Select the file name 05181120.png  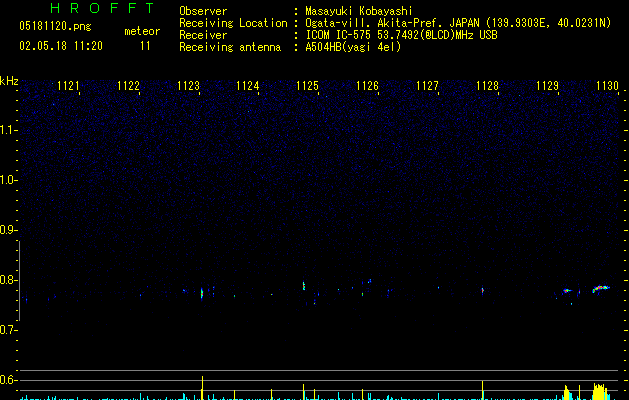click(55, 27)
